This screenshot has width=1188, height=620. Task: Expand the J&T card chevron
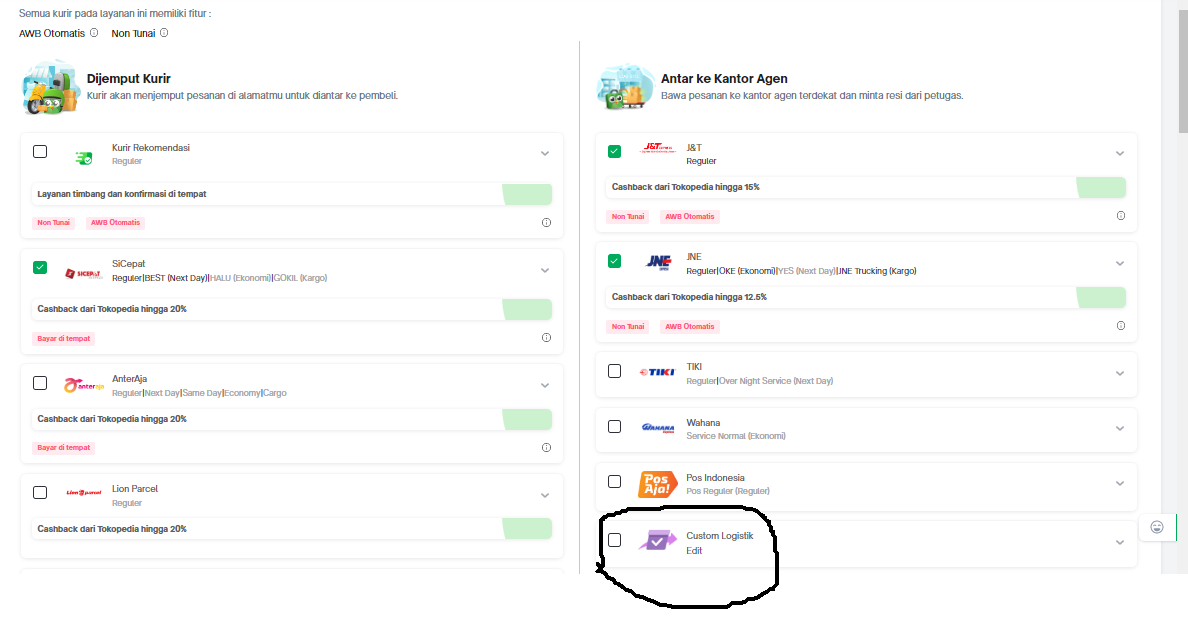click(1120, 154)
